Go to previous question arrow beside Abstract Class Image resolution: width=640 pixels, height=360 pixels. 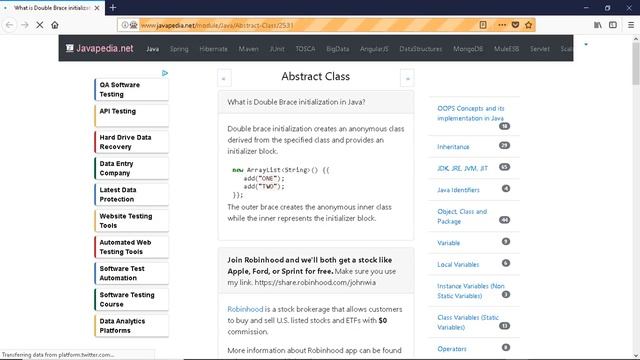pyautogui.click(x=224, y=78)
